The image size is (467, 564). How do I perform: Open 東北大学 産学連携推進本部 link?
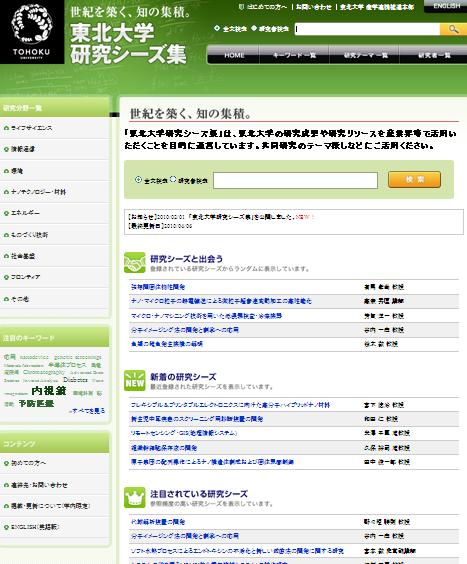pyautogui.click(x=377, y=7)
